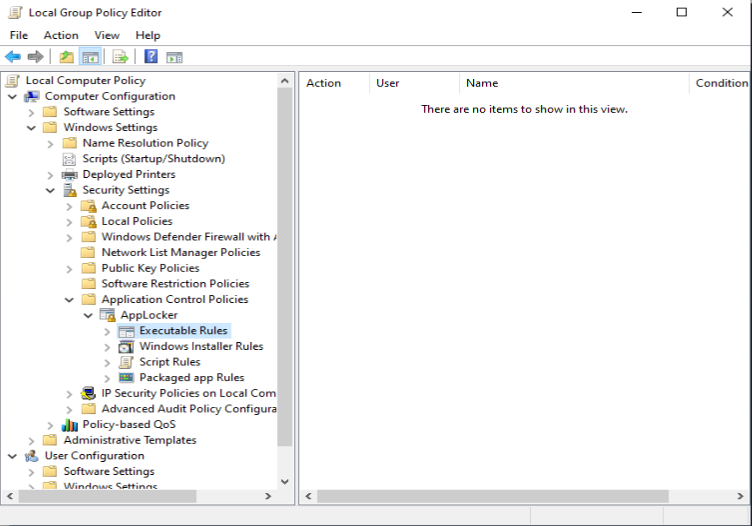Click the Up one level folder icon
This screenshot has width=752, height=526.
click(66, 57)
